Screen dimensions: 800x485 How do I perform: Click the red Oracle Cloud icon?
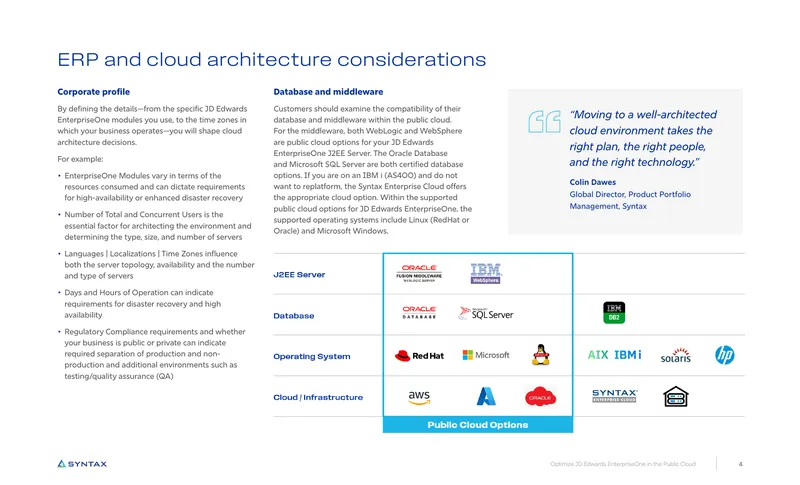[540, 397]
